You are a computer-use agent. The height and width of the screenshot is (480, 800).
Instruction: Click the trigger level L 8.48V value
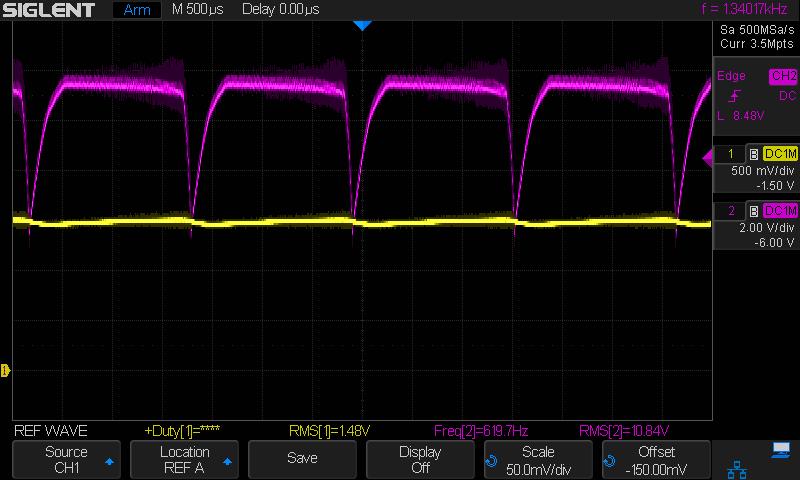click(740, 116)
